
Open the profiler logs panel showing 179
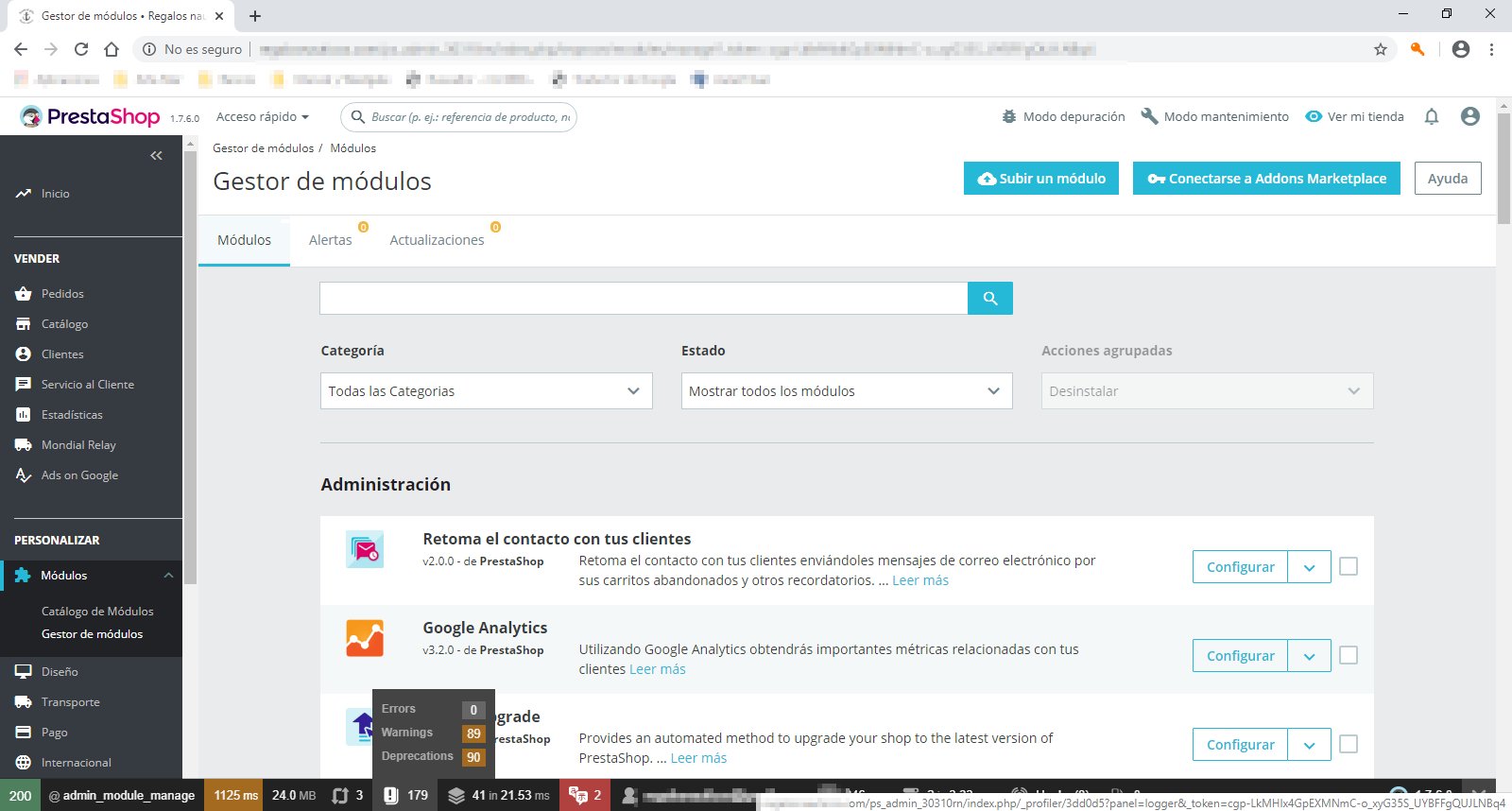coord(405,796)
